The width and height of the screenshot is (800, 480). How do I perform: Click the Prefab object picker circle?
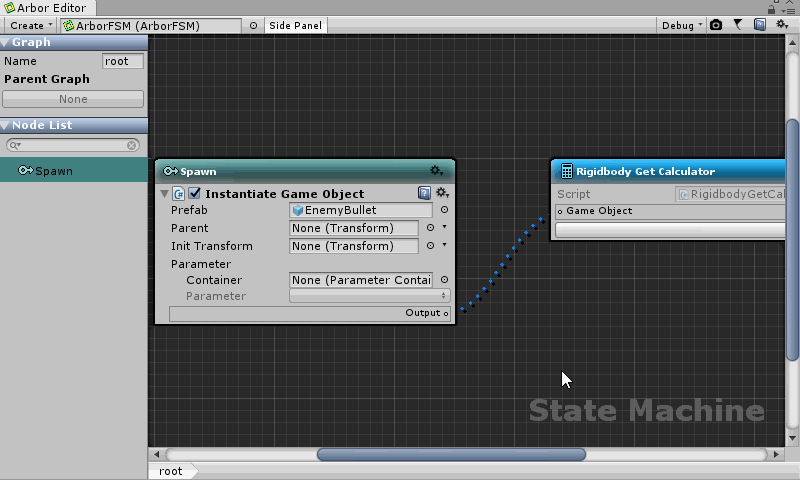[444, 211]
